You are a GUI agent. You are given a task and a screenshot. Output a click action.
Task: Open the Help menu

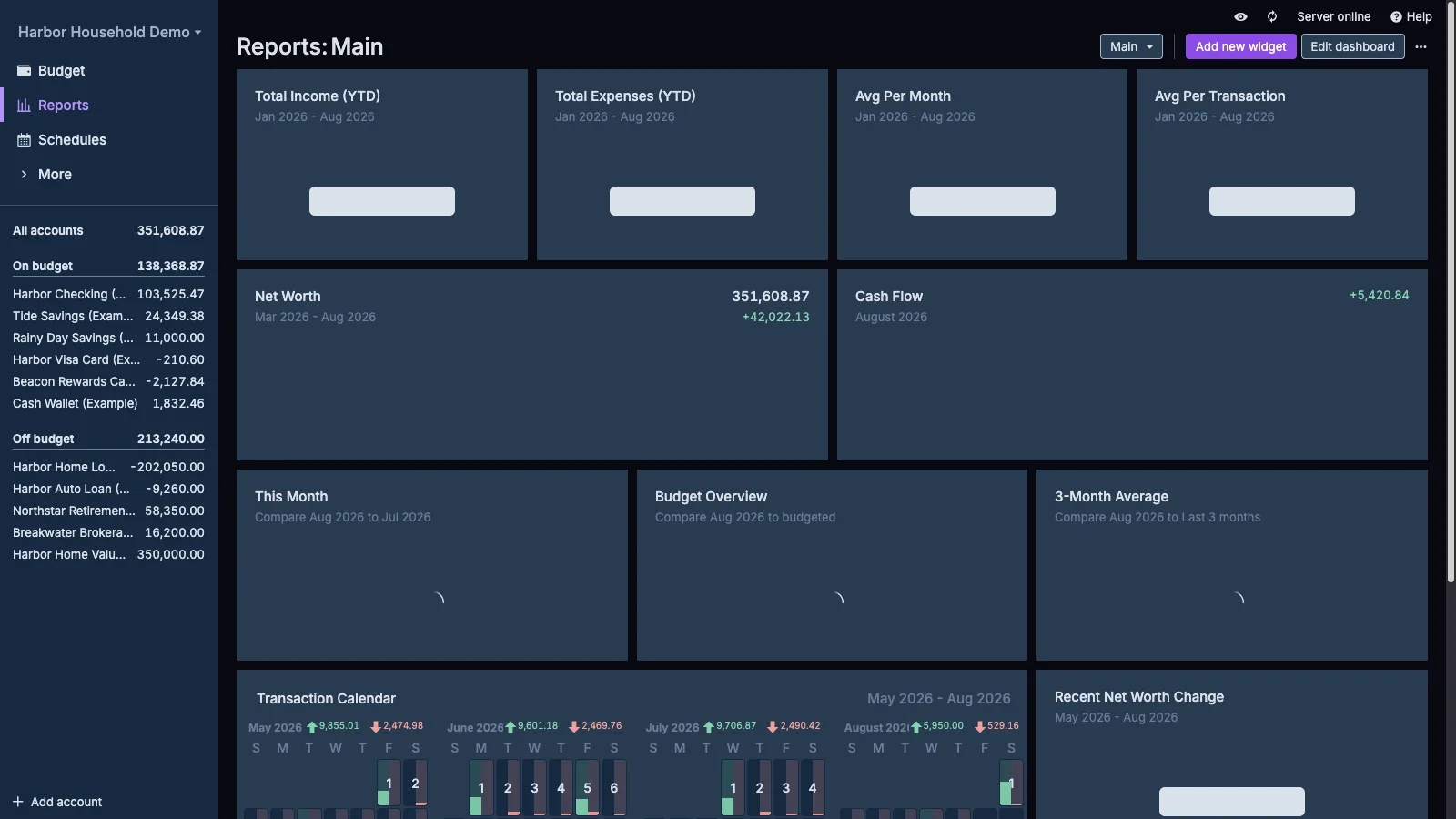coord(1410,16)
